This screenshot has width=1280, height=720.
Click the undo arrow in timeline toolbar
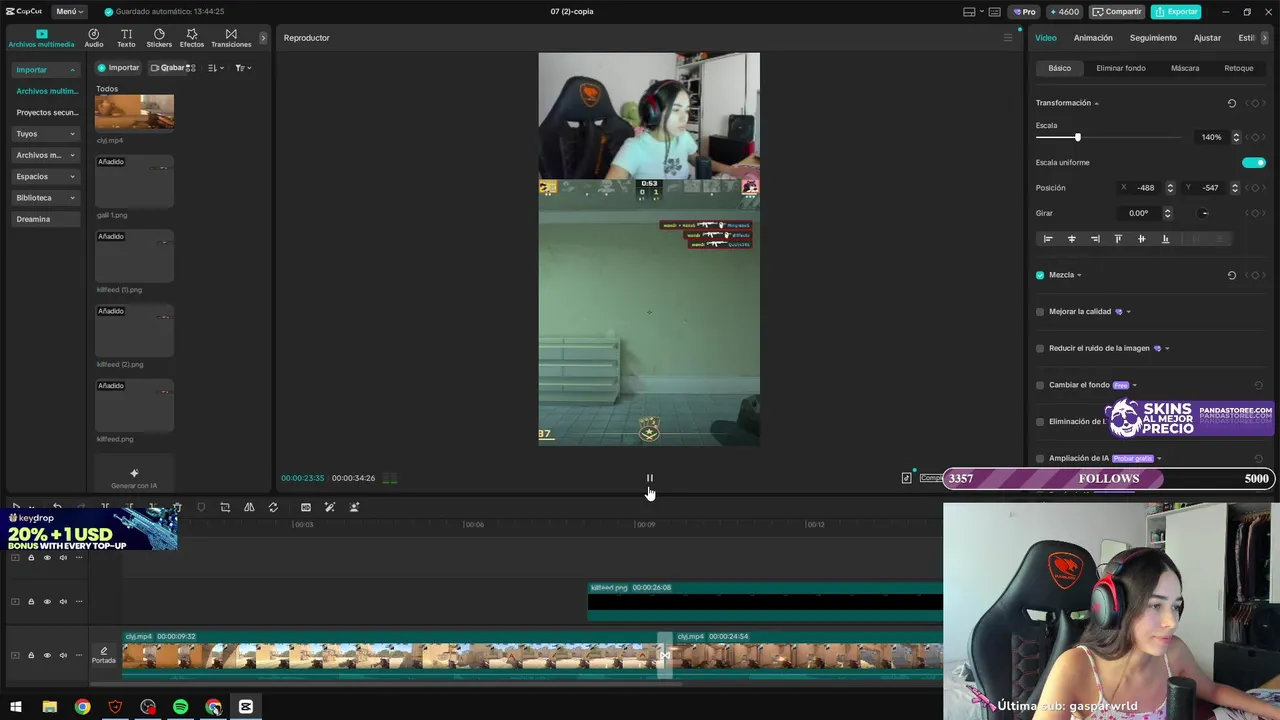click(x=57, y=507)
